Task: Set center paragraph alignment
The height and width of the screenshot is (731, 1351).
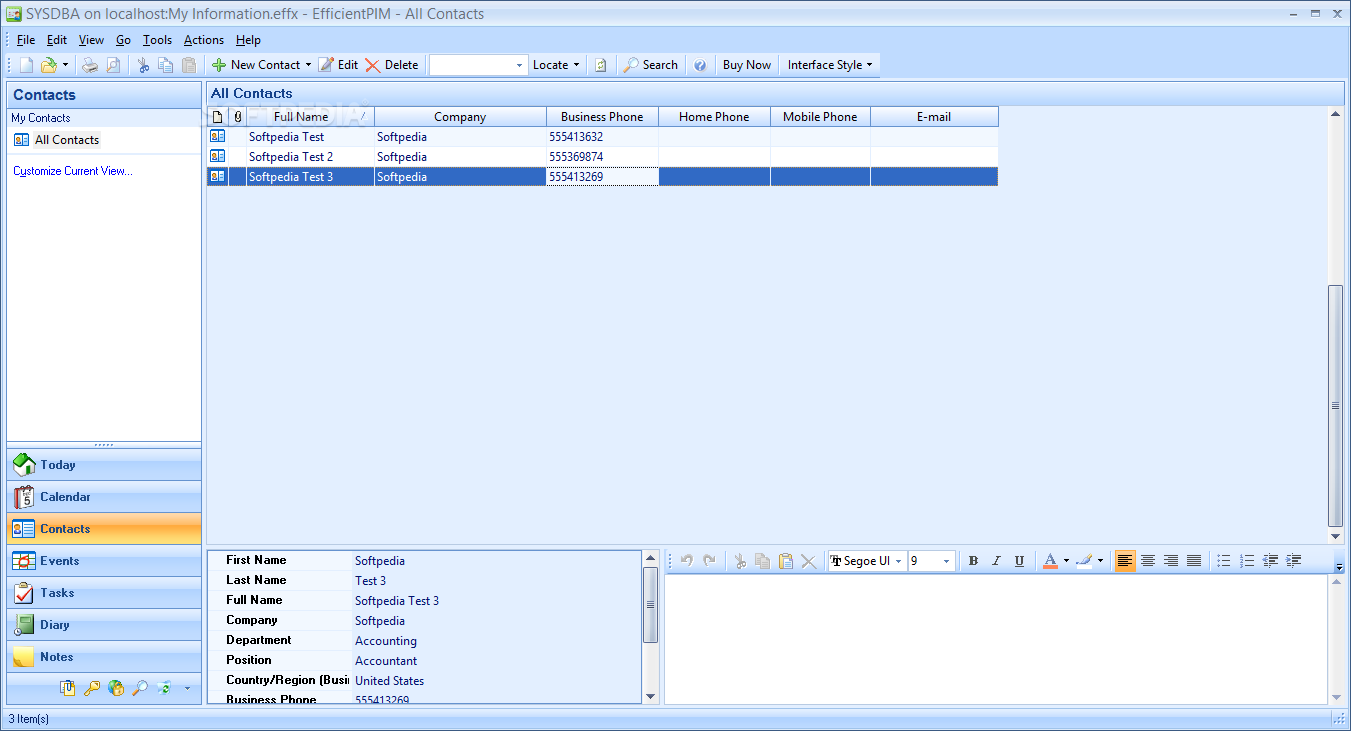Action: click(x=1148, y=561)
